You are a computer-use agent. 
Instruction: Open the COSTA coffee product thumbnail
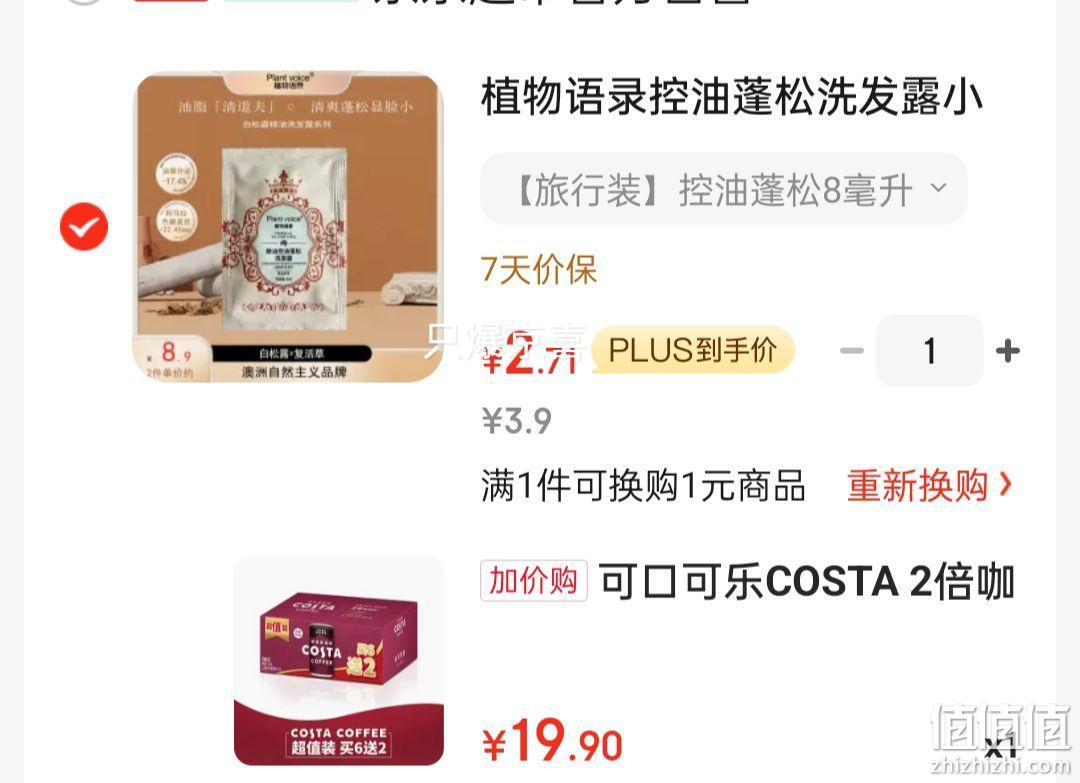[339, 661]
